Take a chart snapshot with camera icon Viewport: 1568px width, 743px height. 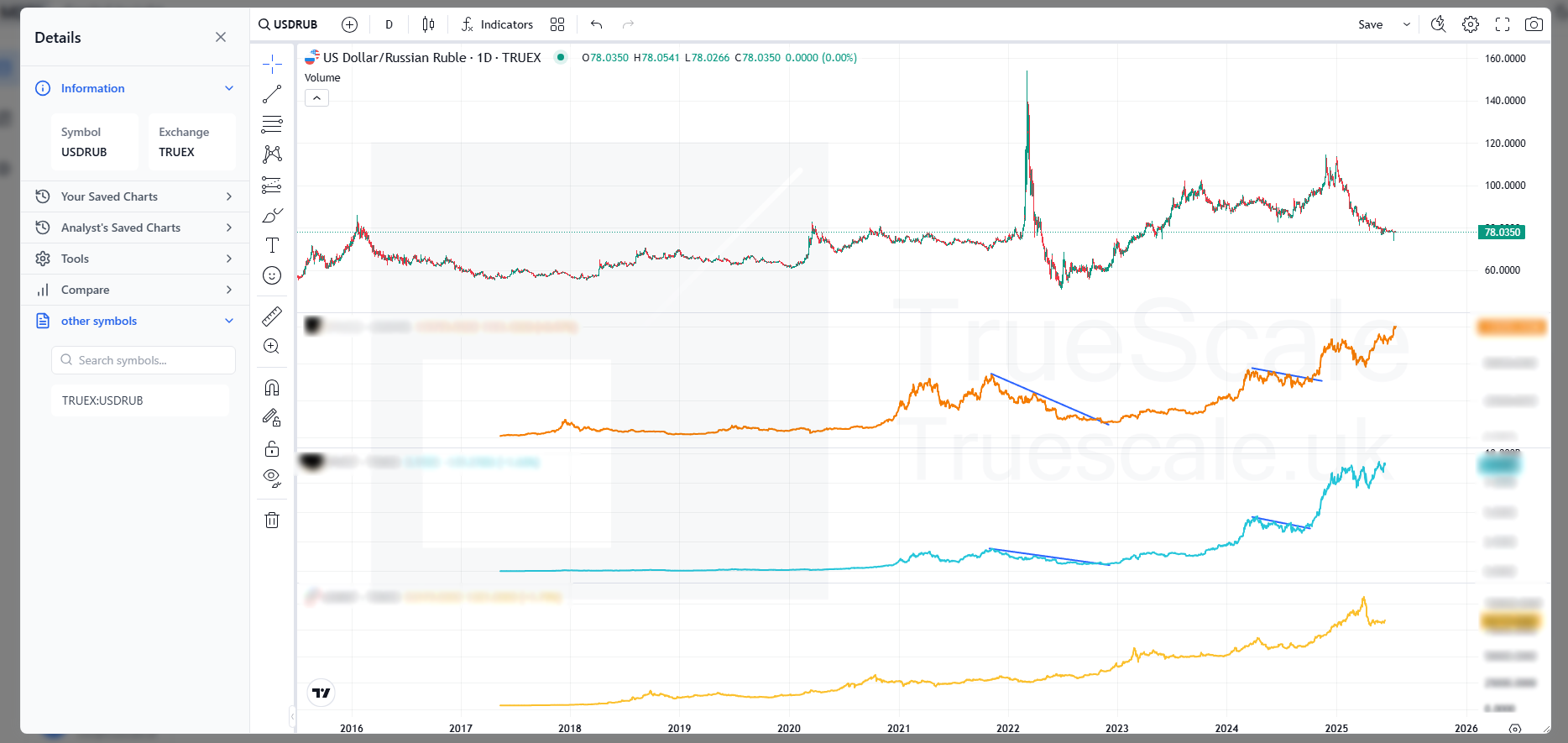click(x=1534, y=24)
